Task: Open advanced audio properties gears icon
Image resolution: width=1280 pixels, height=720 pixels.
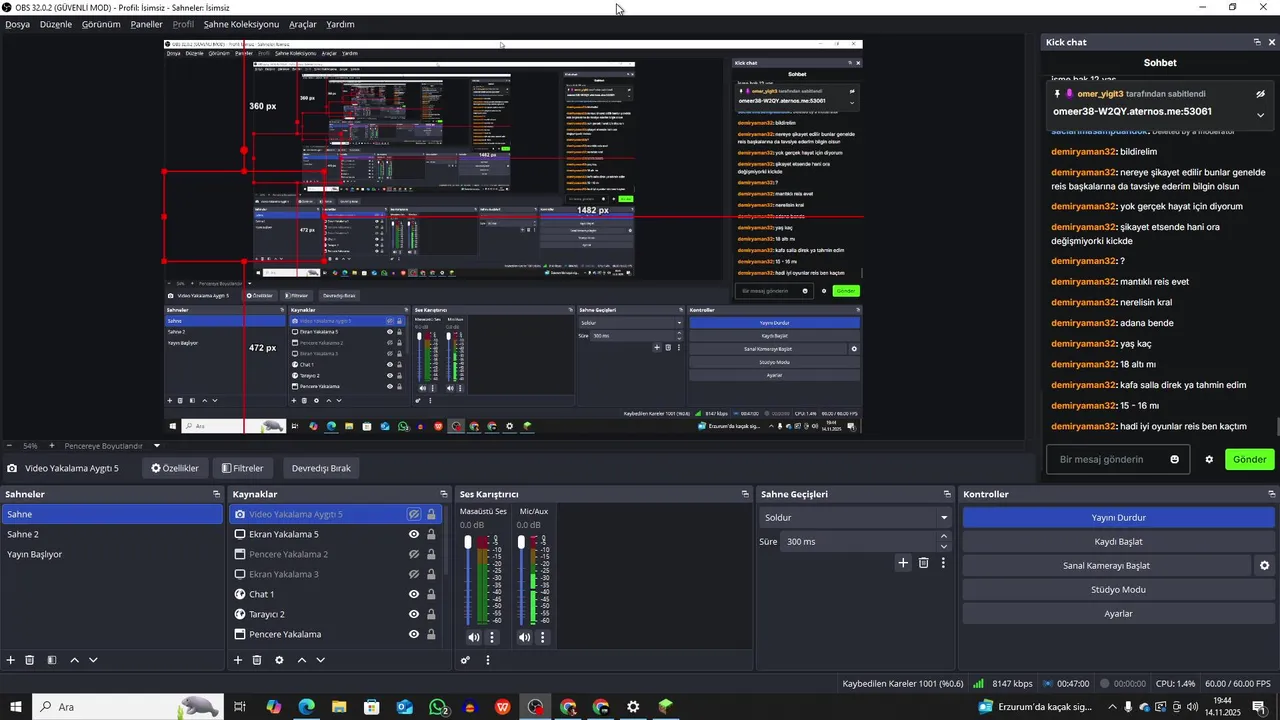Action: tap(466, 660)
